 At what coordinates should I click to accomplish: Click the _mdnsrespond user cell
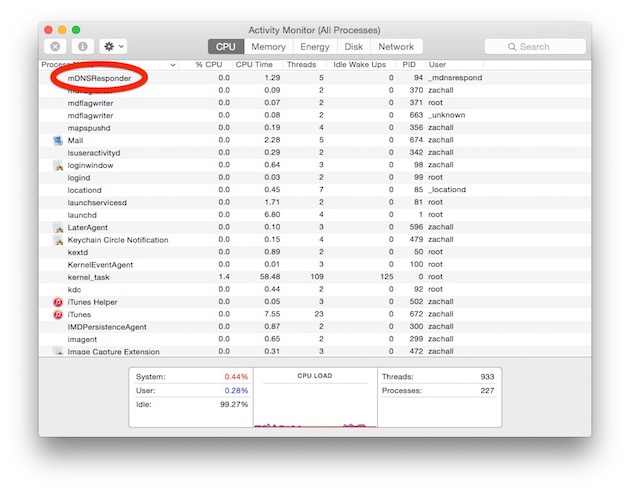click(455, 78)
